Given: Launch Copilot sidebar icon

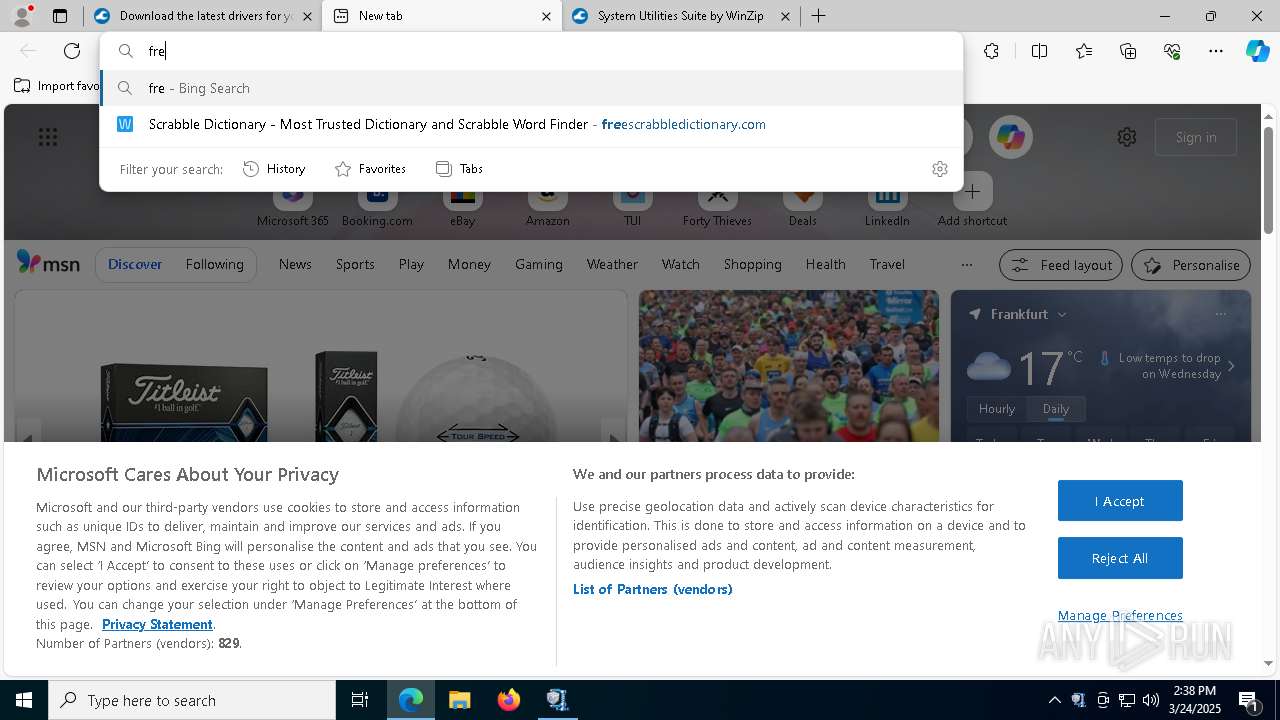Looking at the screenshot, I should click(x=1258, y=51).
